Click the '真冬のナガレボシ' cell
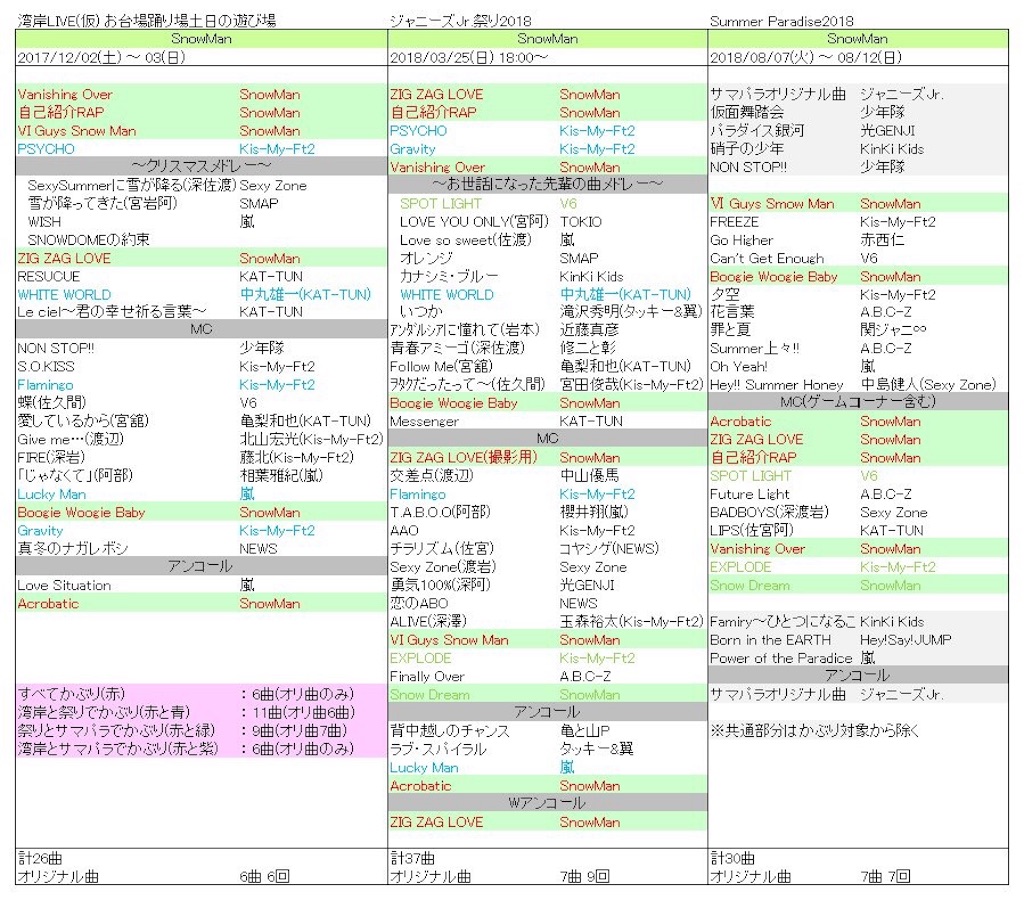This screenshot has height=900, width=1024. (x=73, y=549)
